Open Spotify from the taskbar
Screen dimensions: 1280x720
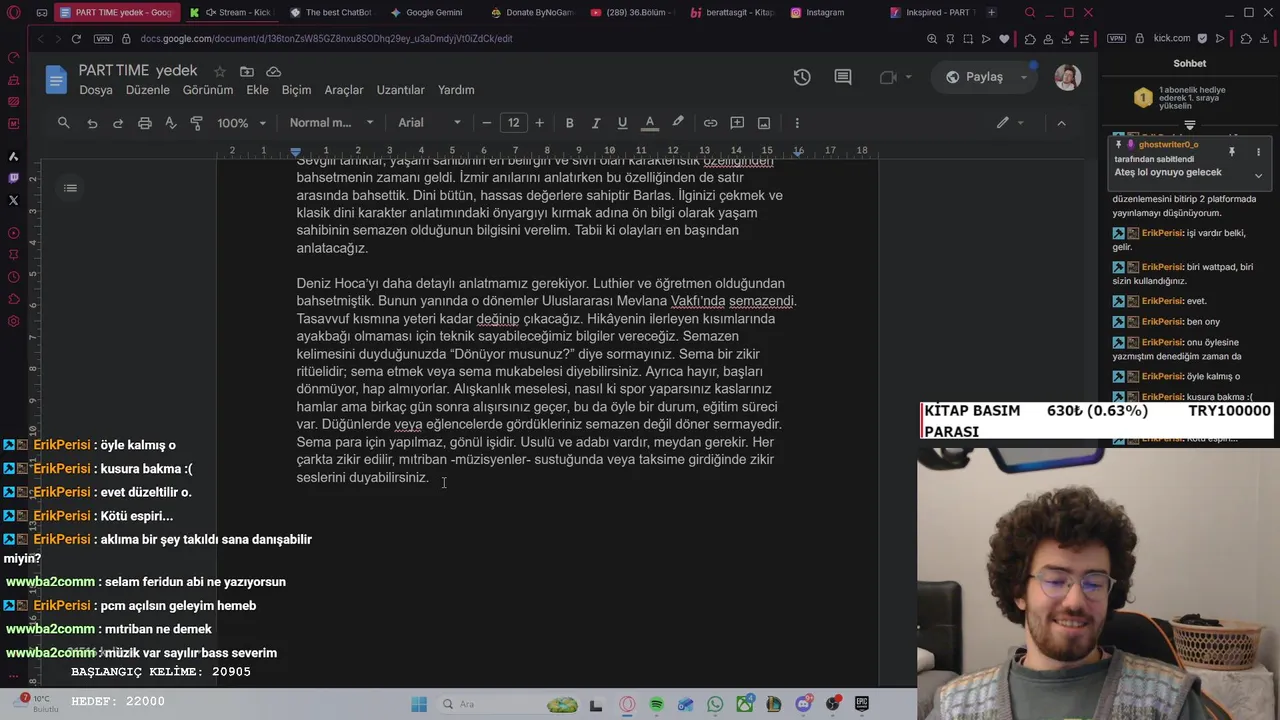[x=656, y=704]
